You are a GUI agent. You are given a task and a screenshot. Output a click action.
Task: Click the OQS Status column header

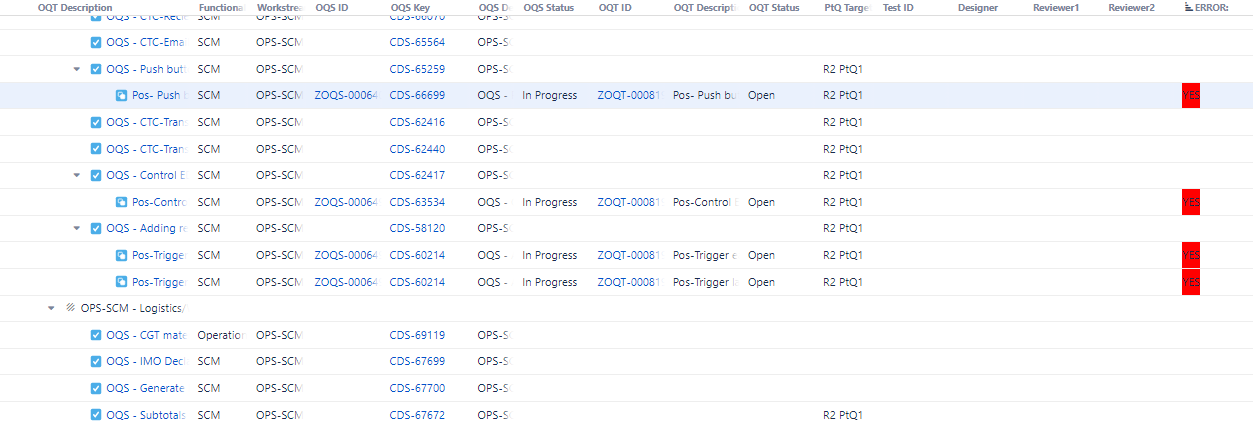coord(548,8)
